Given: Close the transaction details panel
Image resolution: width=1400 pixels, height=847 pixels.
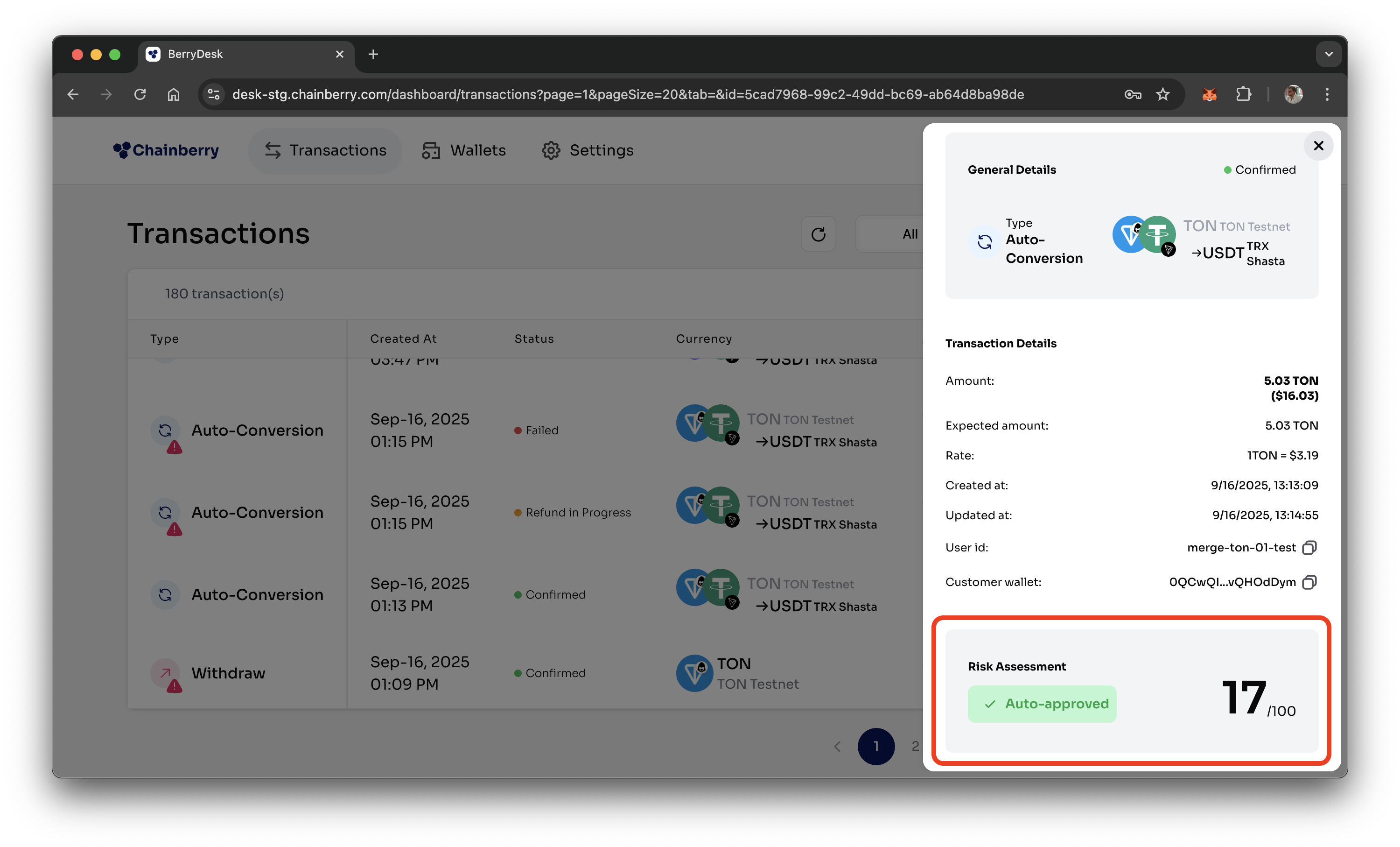Looking at the screenshot, I should click(x=1318, y=146).
